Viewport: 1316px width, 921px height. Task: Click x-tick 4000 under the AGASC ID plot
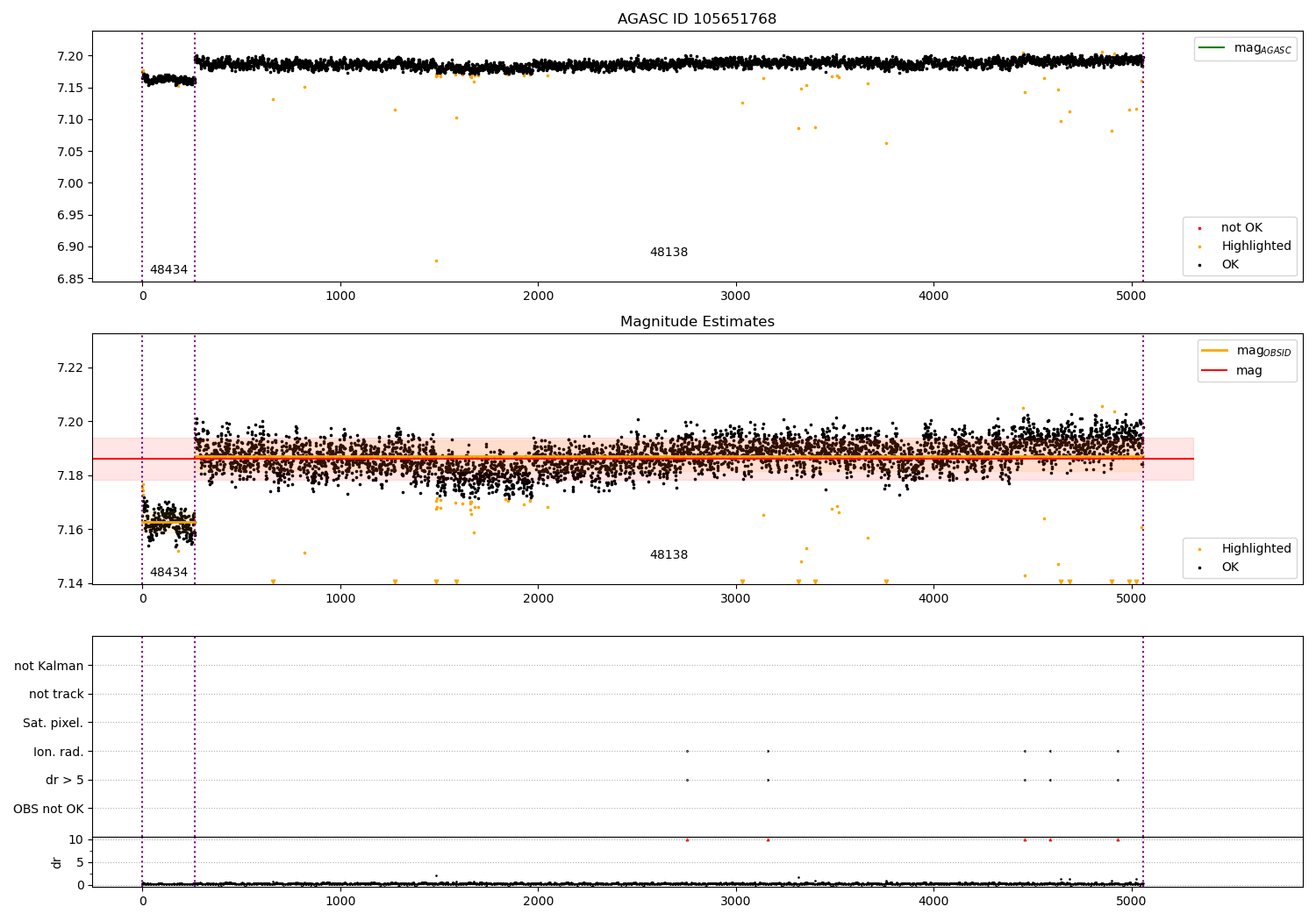coord(933,296)
